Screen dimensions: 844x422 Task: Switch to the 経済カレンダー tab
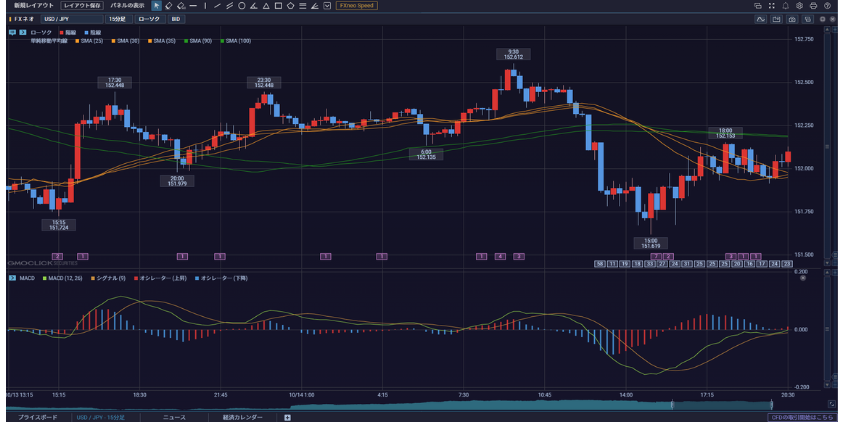243,416
